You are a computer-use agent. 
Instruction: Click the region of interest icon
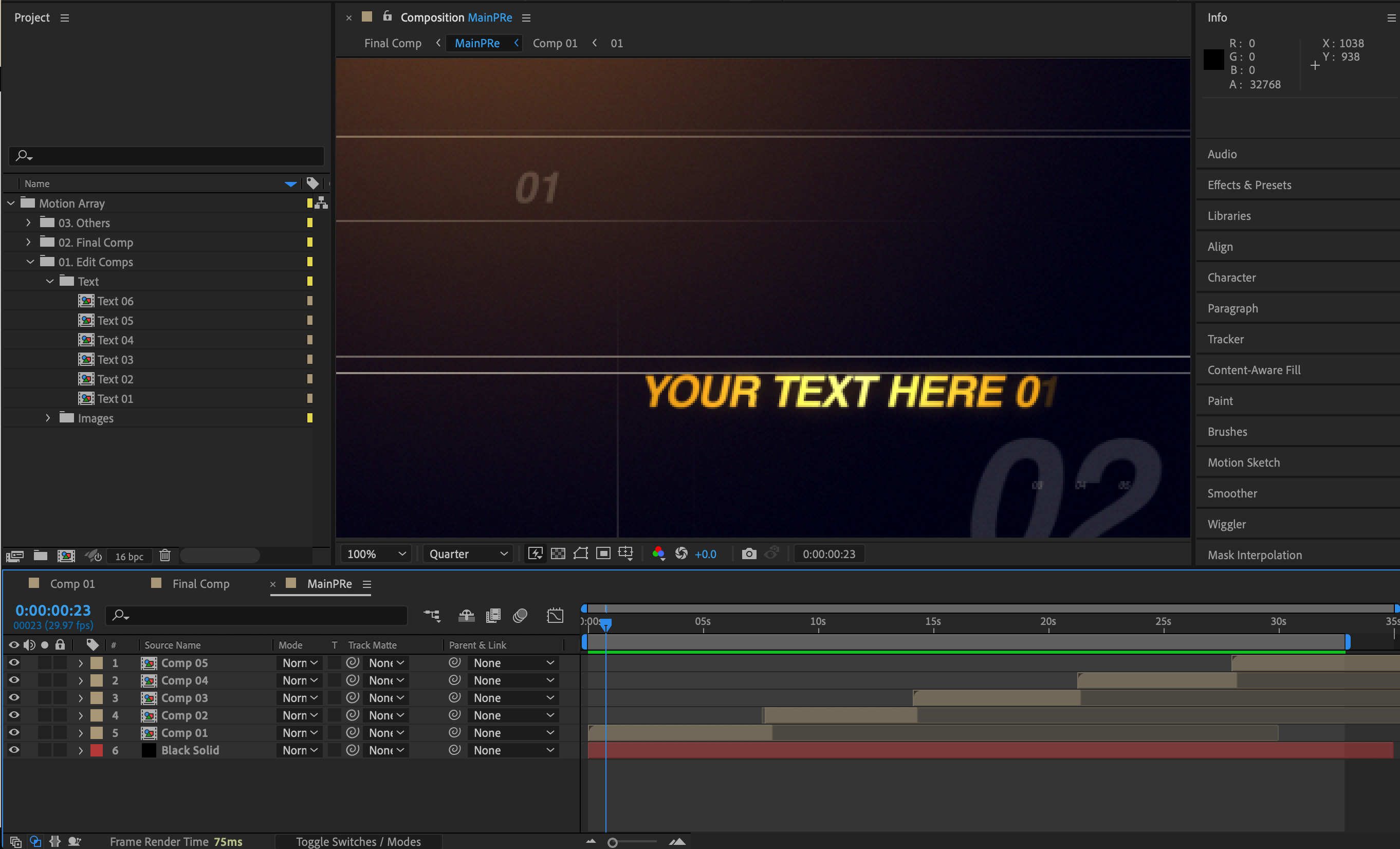point(603,553)
